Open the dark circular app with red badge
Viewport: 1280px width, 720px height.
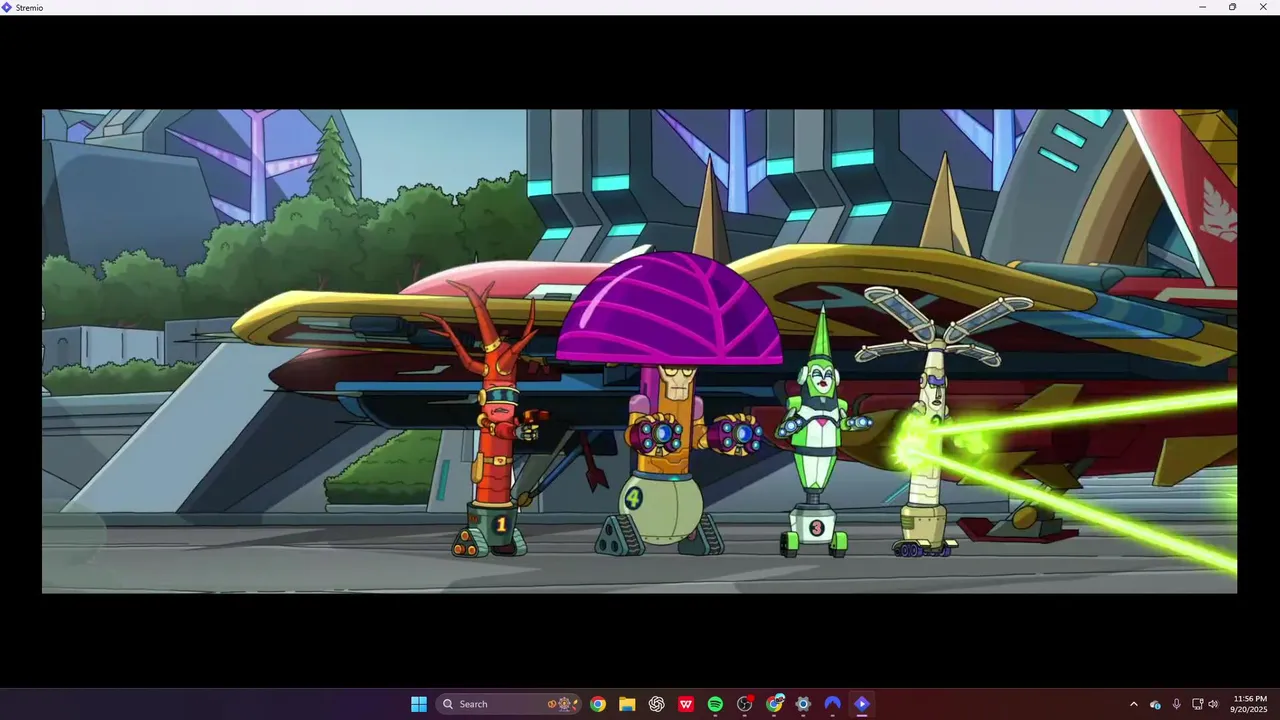click(x=745, y=704)
